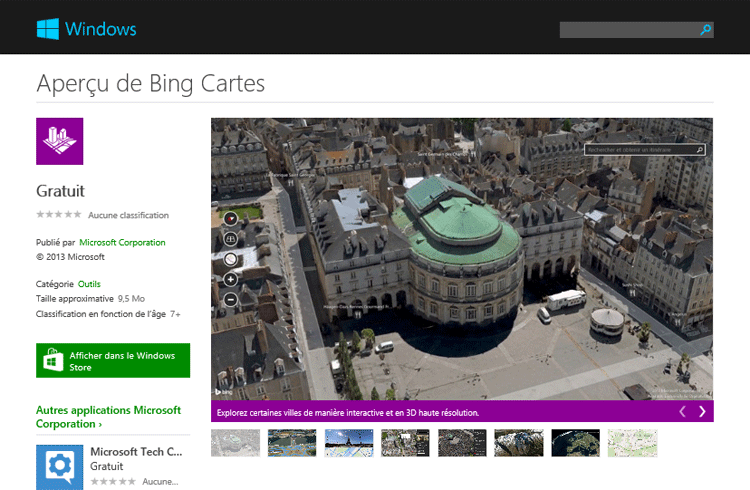Click the rotate map button
Image resolution: width=750 pixels, height=490 pixels.
[231, 259]
